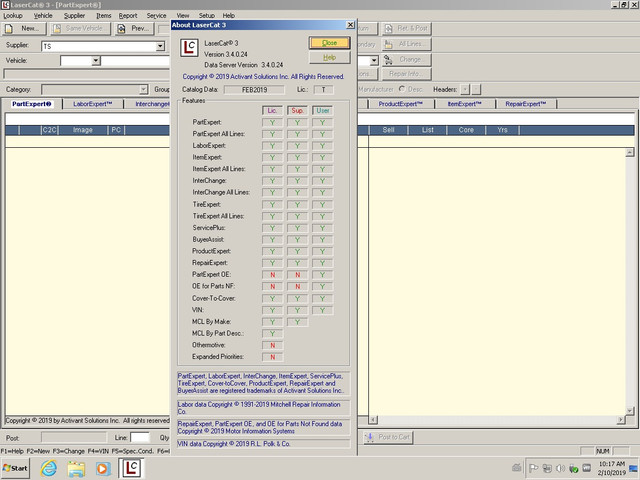Open the Vehicle menu
The height and width of the screenshot is (480, 640).
pos(43,16)
